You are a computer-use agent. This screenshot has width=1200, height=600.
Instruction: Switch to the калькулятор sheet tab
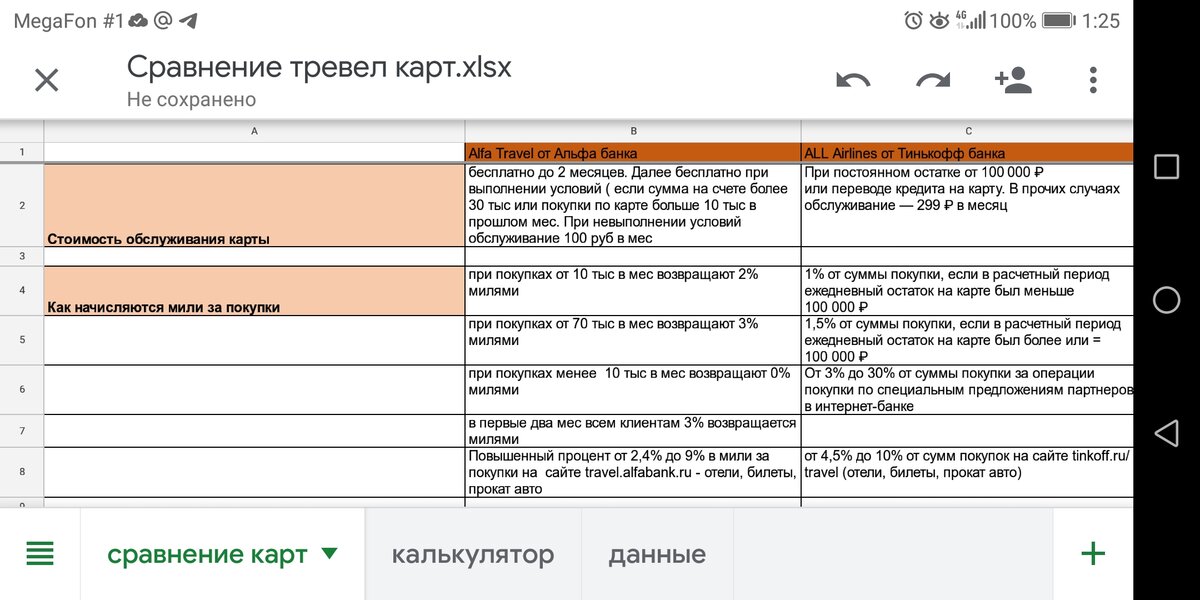(x=472, y=554)
